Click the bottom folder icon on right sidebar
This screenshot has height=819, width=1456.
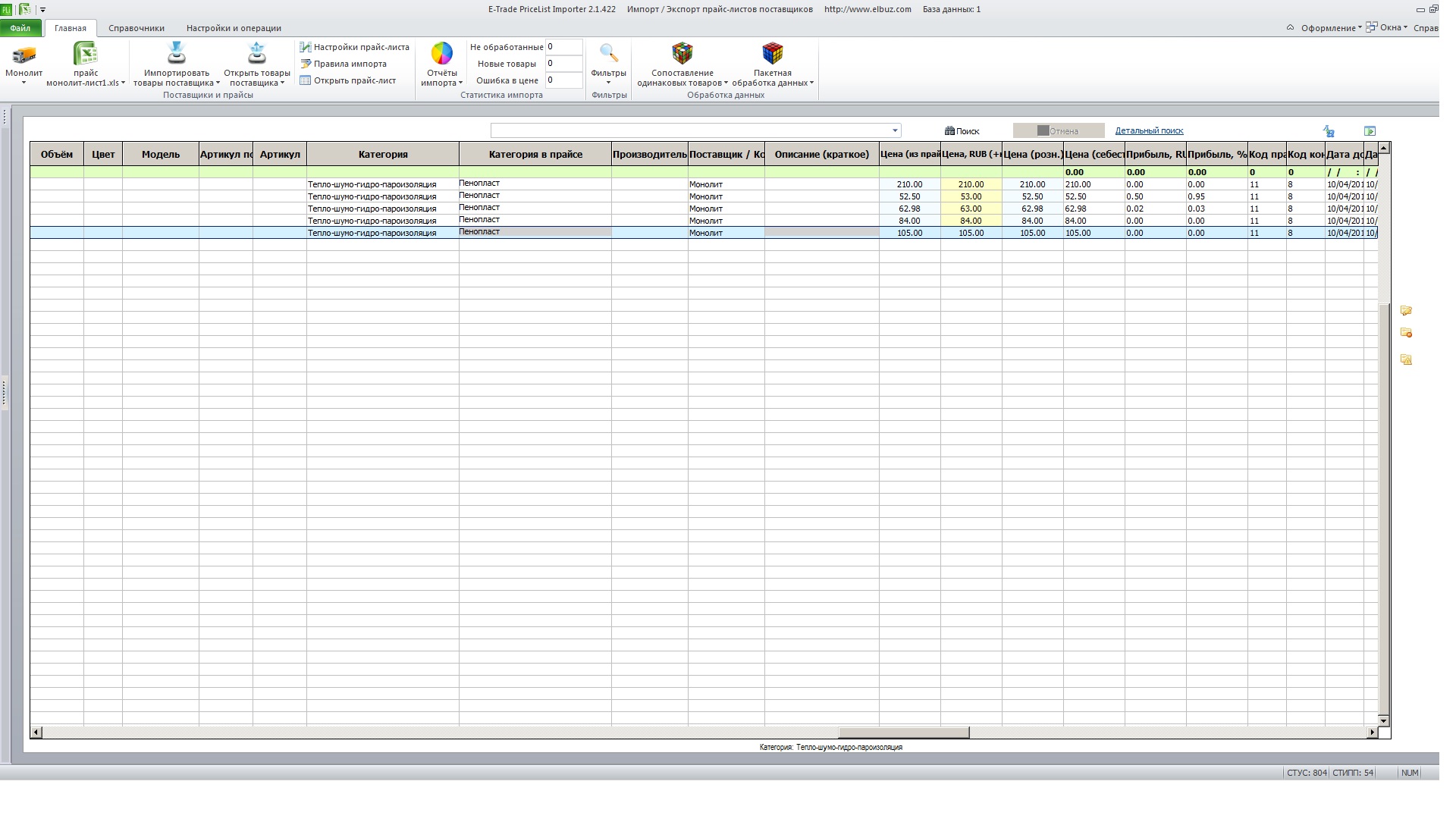point(1406,359)
